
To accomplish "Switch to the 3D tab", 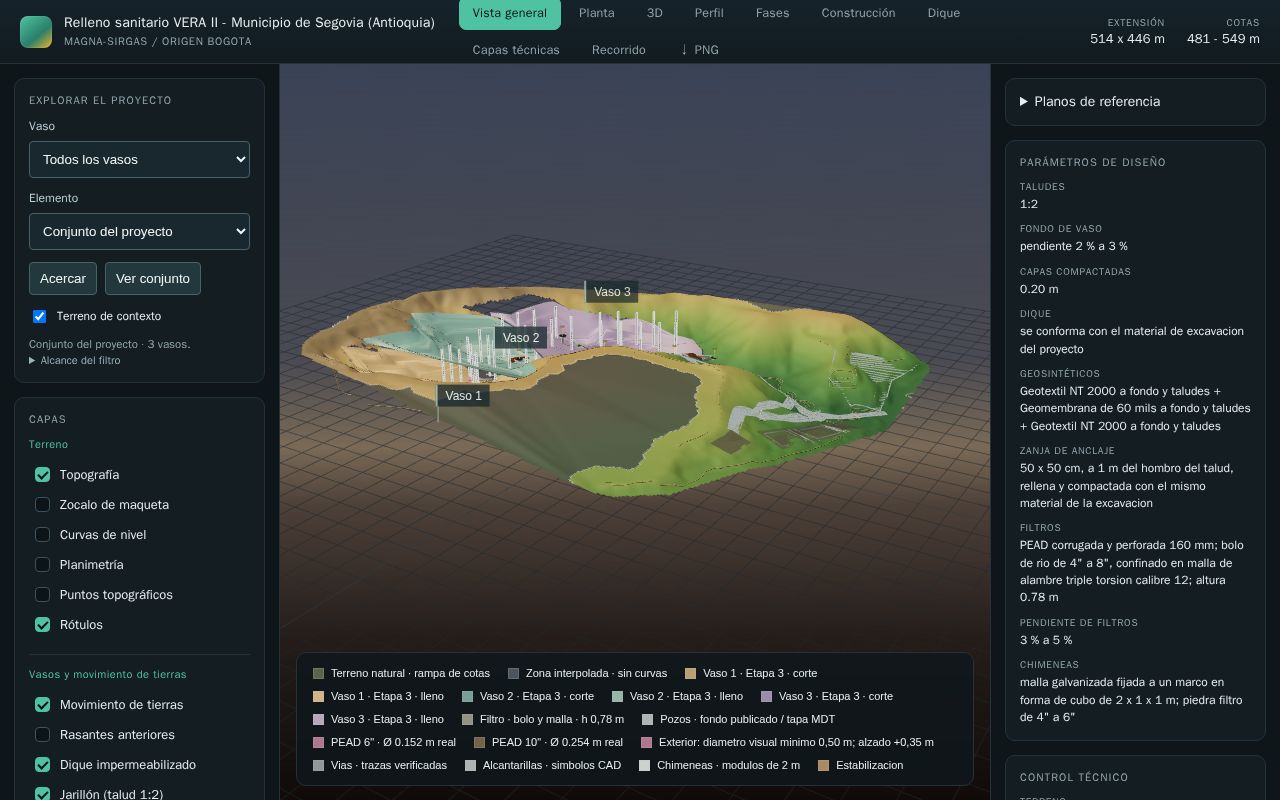I will point(655,13).
